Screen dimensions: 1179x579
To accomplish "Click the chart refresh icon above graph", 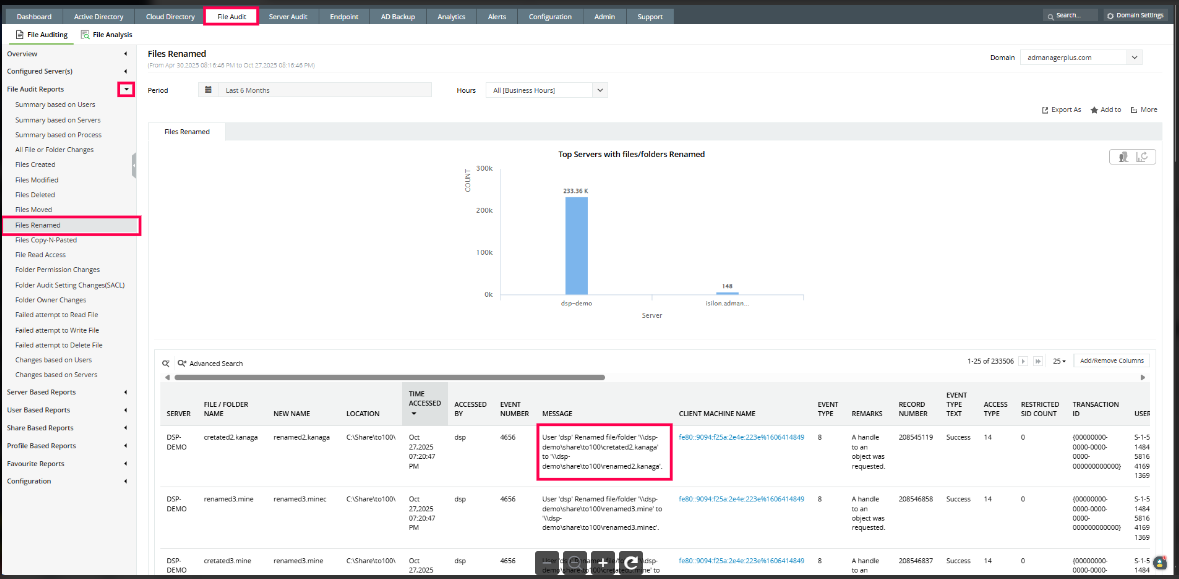I will 1140,157.
